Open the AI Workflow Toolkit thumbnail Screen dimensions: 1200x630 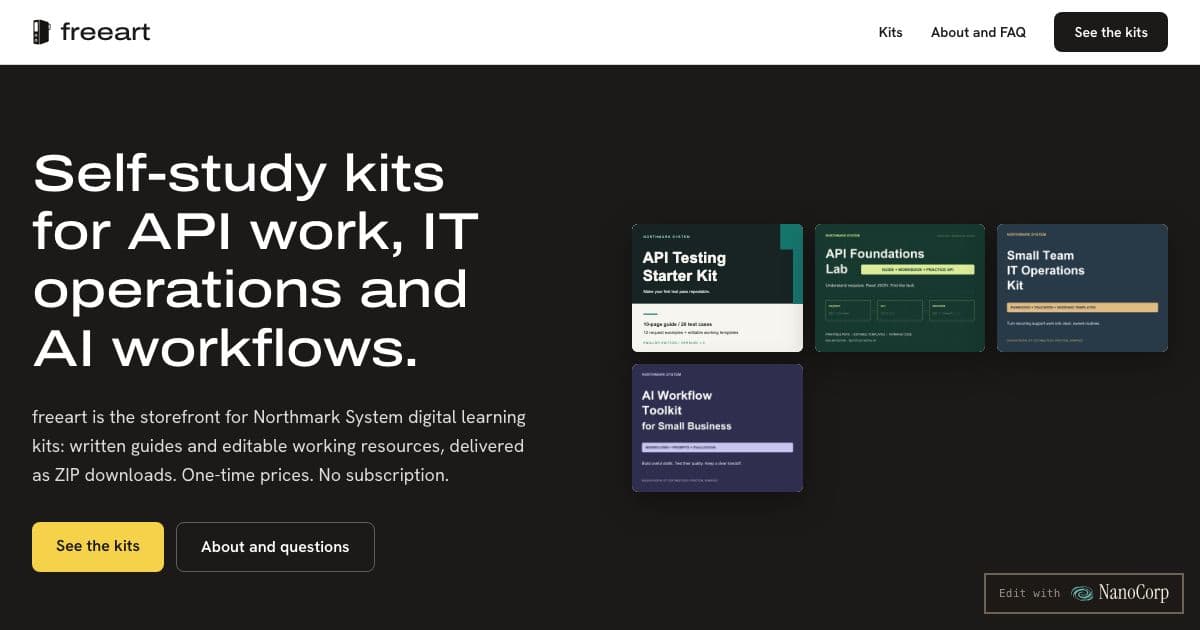coord(717,428)
